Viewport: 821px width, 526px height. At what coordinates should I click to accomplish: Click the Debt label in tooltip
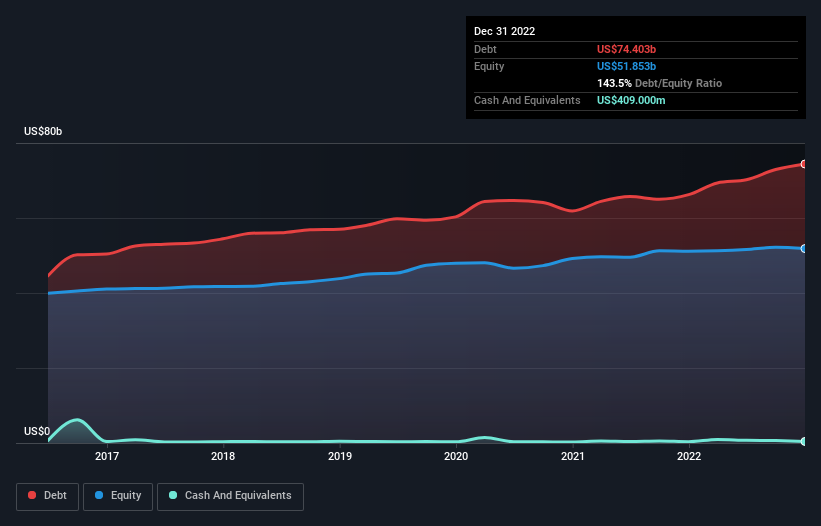point(485,49)
